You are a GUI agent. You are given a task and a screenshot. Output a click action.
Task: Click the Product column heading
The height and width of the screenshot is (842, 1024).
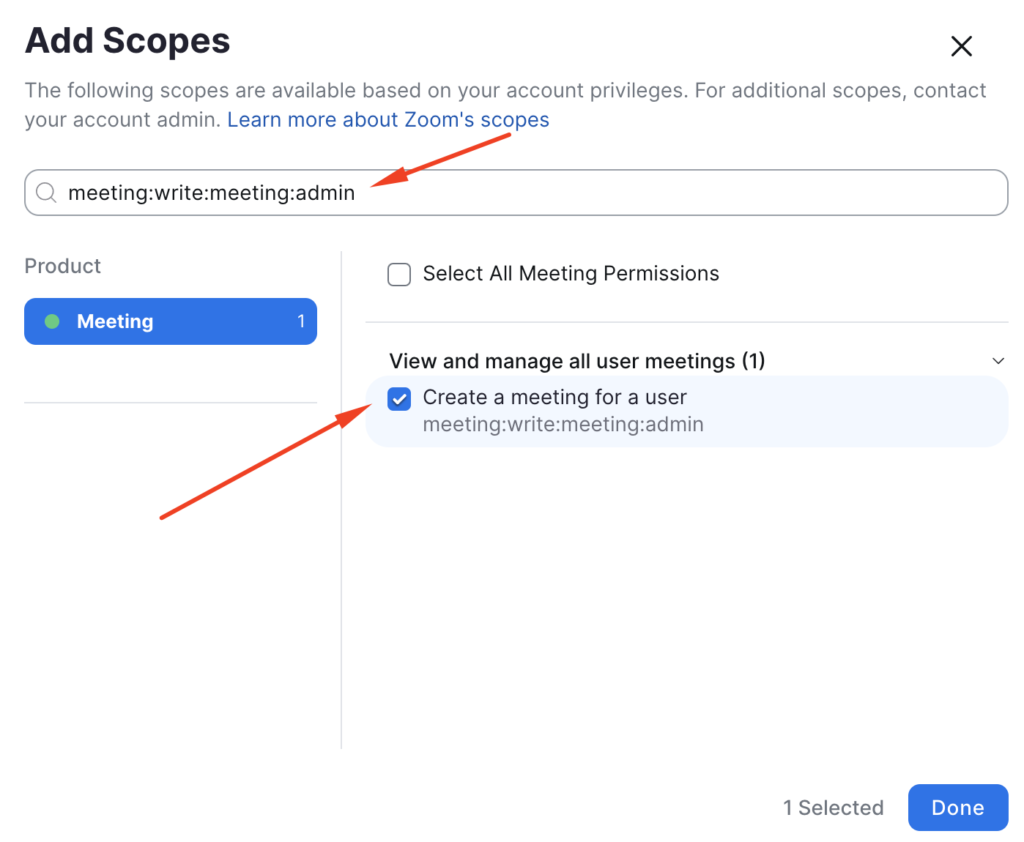click(63, 266)
